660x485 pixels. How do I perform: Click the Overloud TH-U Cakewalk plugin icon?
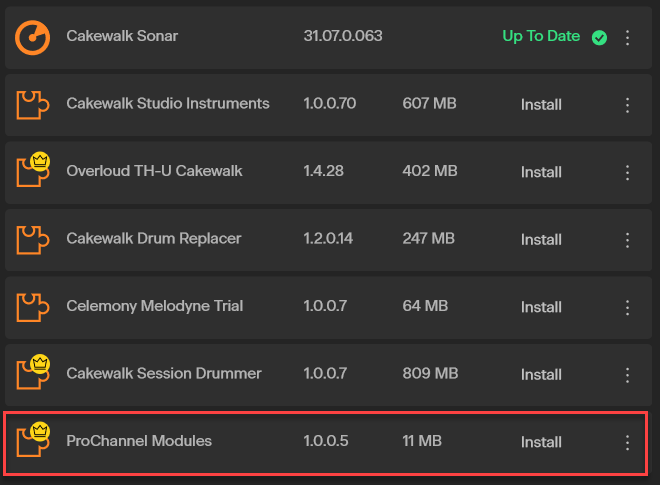[33, 169]
